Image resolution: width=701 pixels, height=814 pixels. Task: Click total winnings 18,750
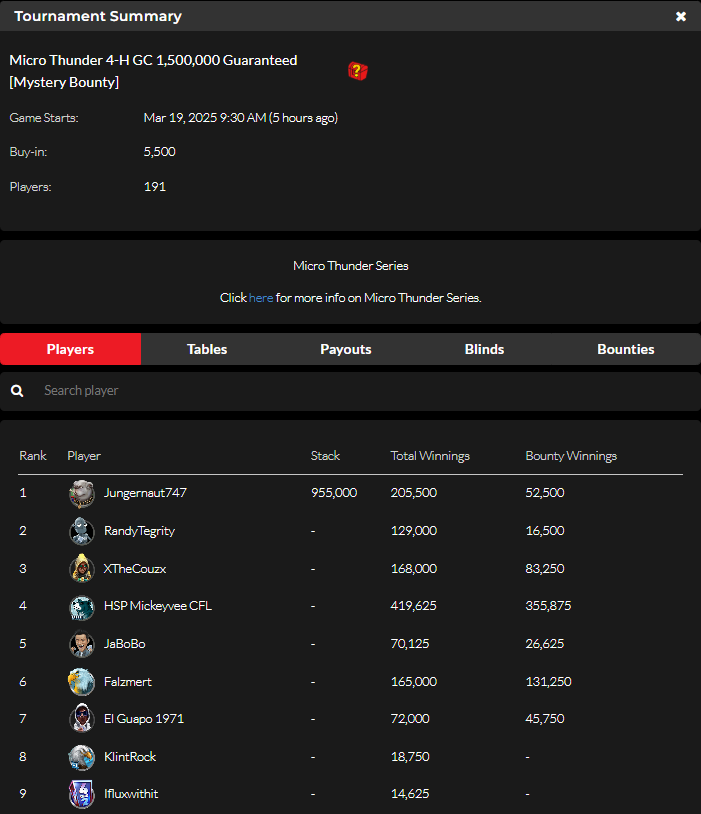(x=410, y=757)
